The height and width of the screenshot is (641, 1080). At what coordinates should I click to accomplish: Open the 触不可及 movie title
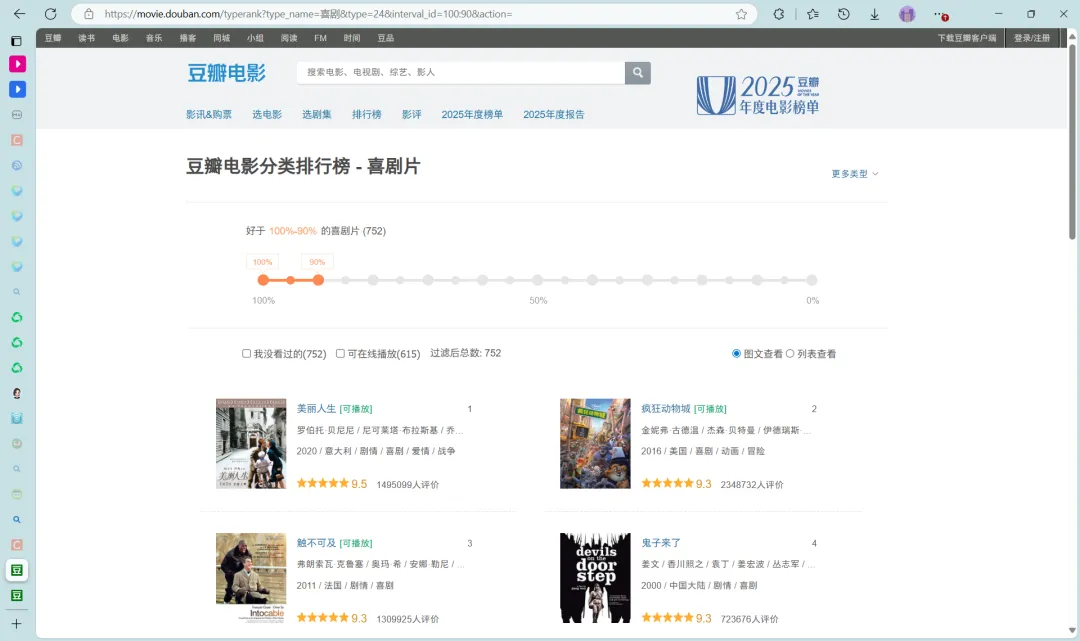pyautogui.click(x=316, y=543)
